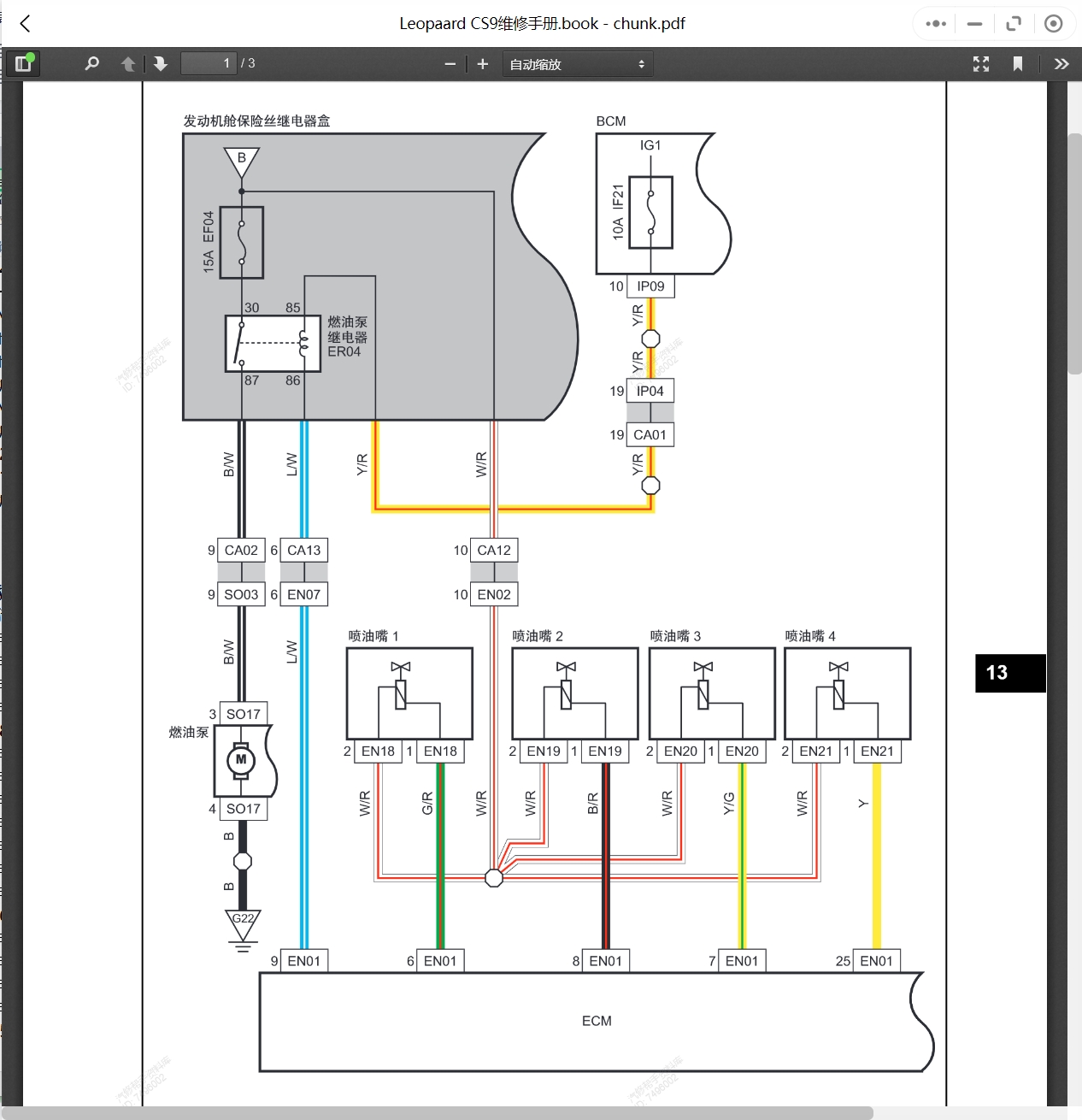Click the minimize dash in title bar
Screen dimensions: 1082x1120
pos(975,24)
